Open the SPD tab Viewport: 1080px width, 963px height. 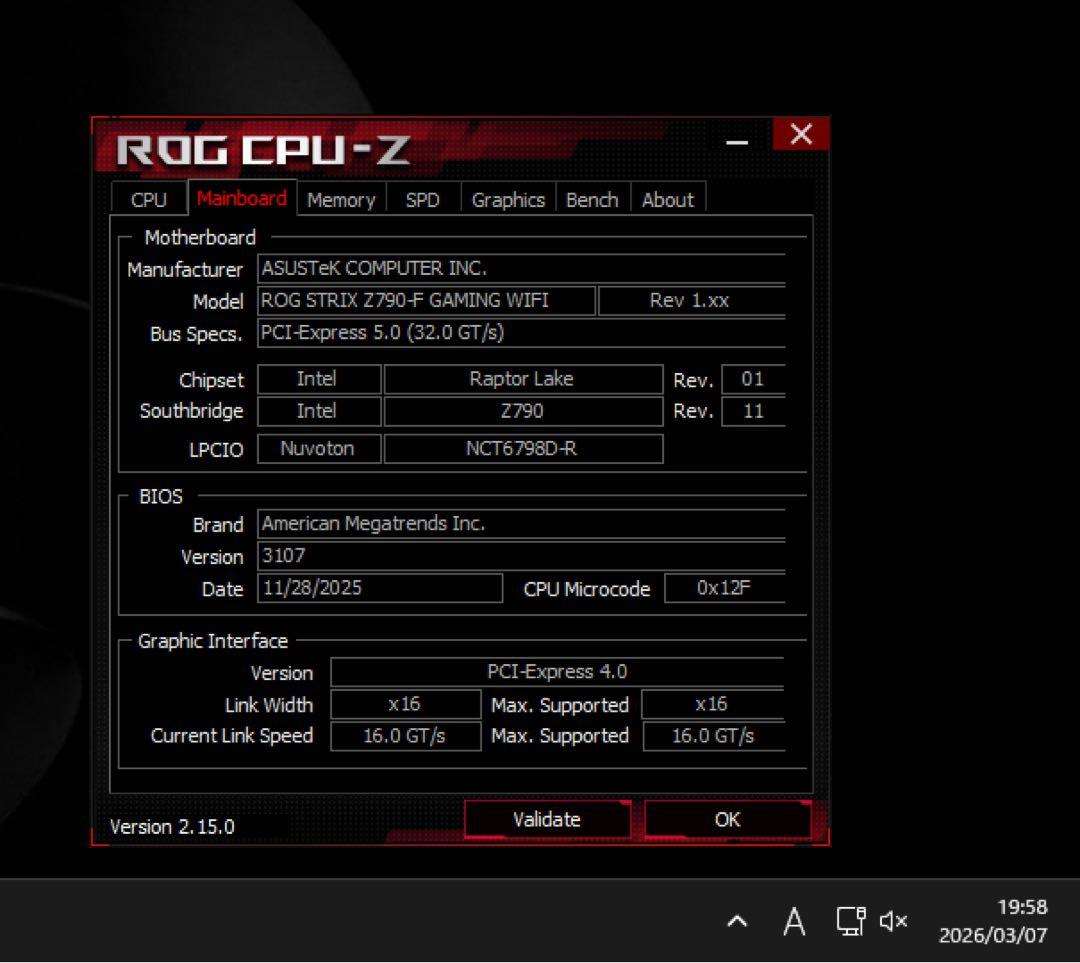(x=422, y=200)
